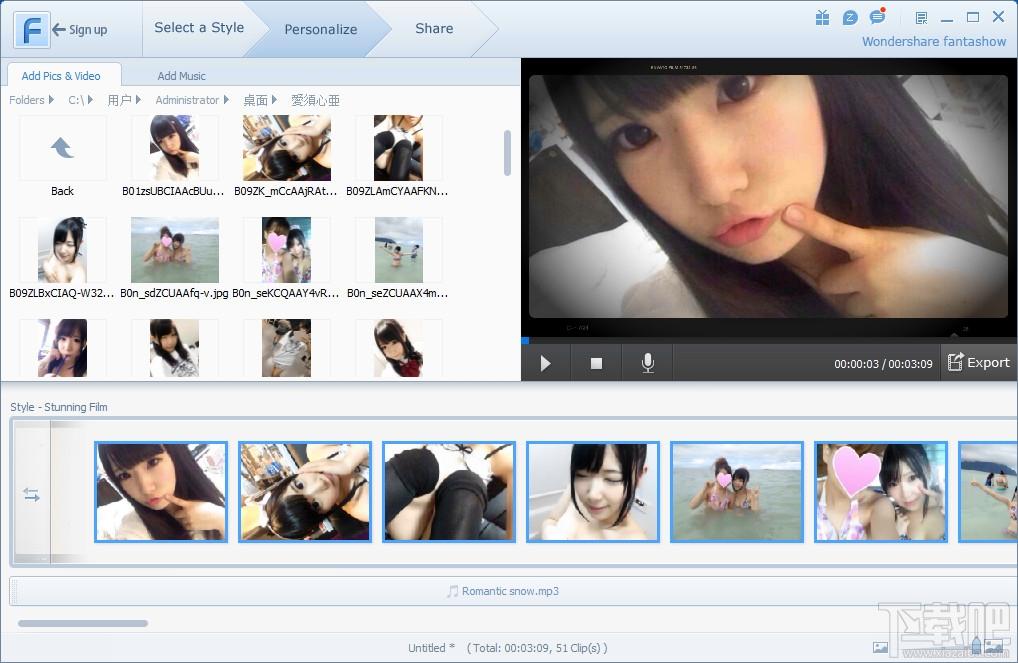
Task: Open the Share step
Action: (434, 29)
